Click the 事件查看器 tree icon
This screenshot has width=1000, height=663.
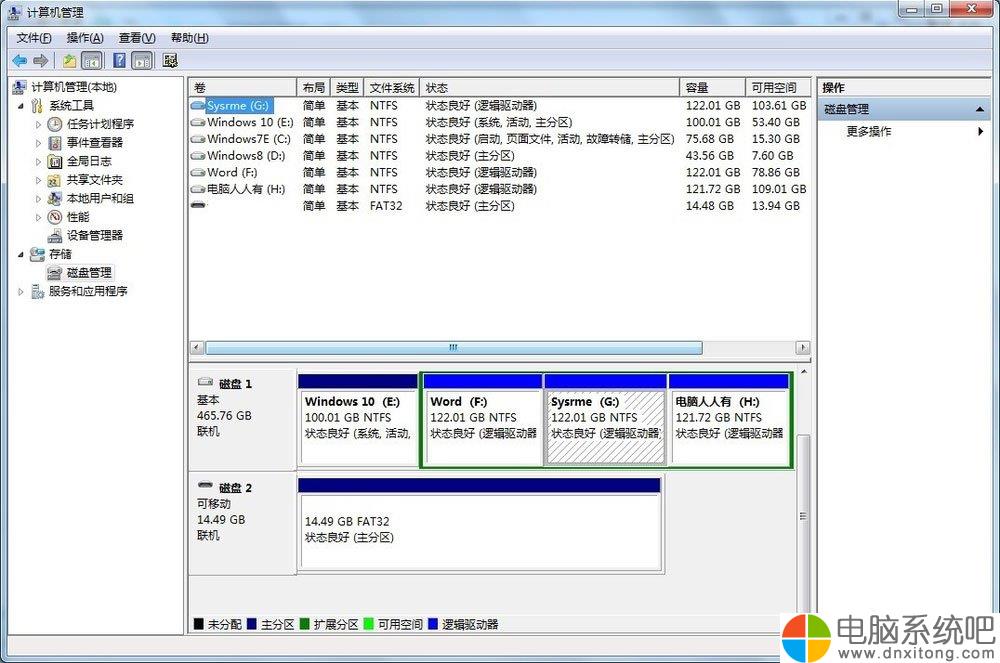[x=55, y=143]
